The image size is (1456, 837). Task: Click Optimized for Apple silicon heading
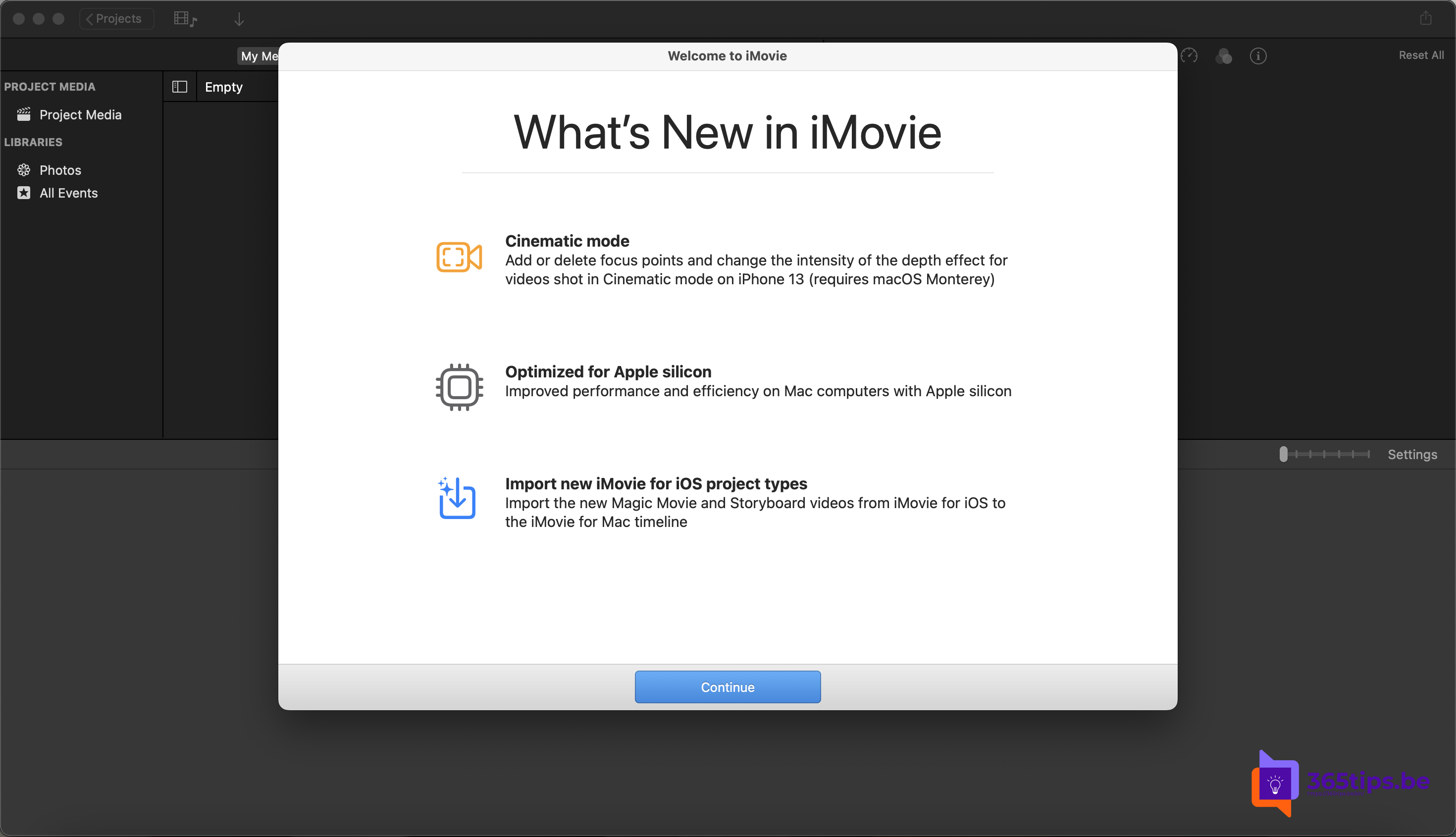coord(608,371)
